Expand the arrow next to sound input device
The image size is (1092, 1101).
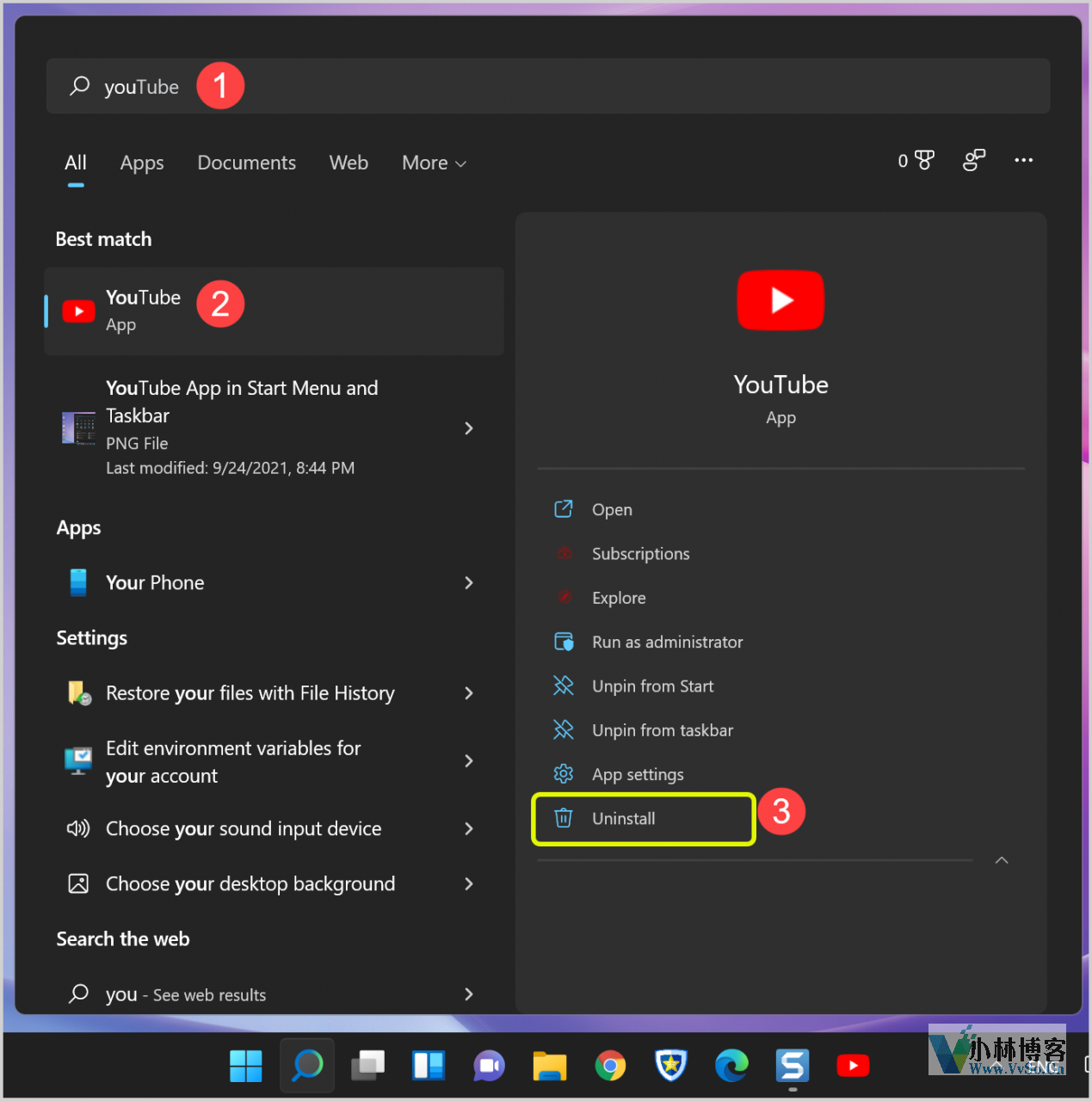click(469, 828)
